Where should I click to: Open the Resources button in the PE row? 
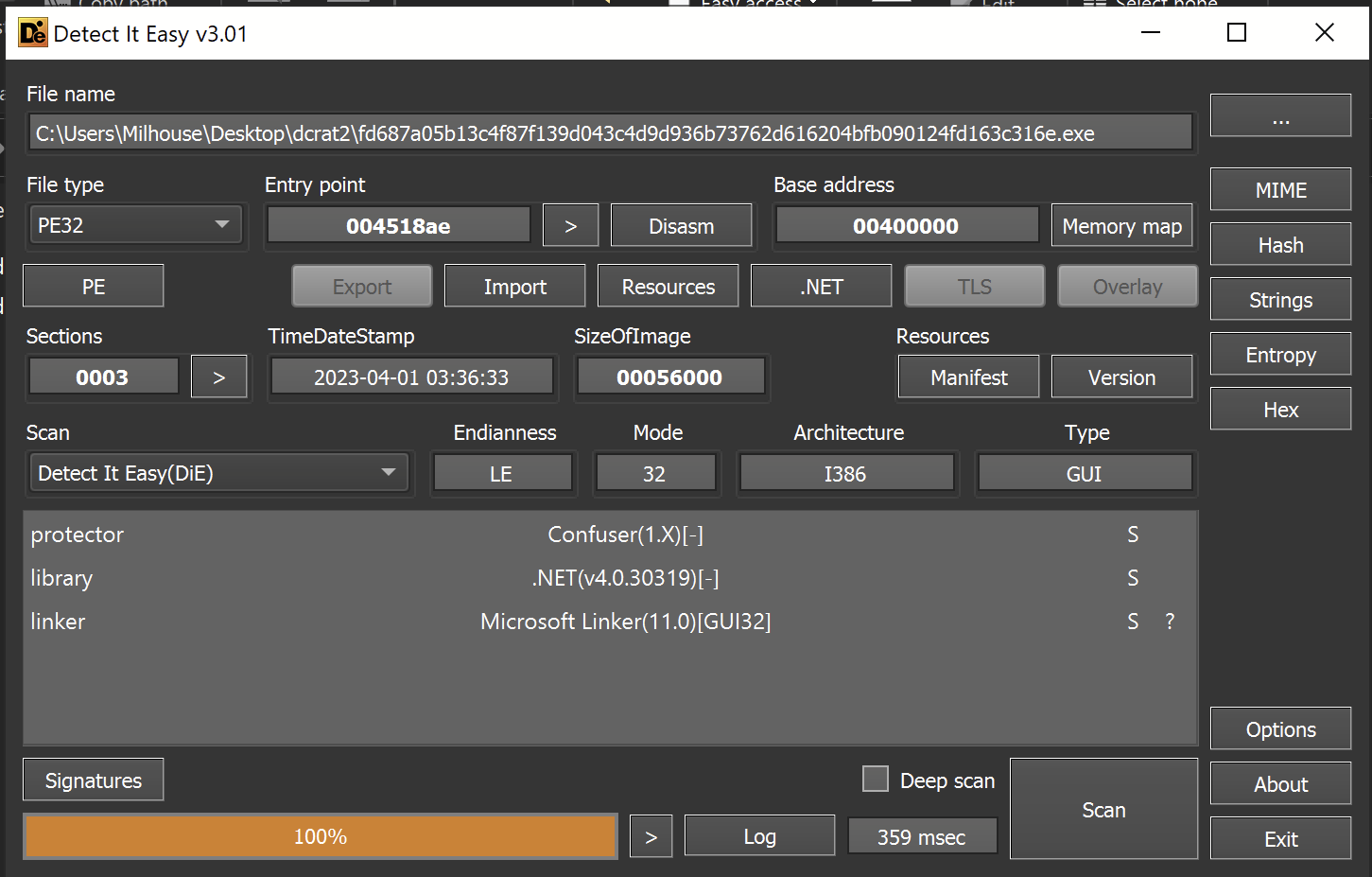(x=669, y=287)
